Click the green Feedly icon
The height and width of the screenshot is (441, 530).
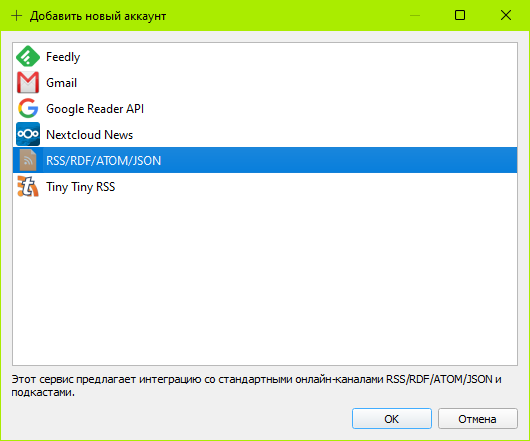click(28, 56)
